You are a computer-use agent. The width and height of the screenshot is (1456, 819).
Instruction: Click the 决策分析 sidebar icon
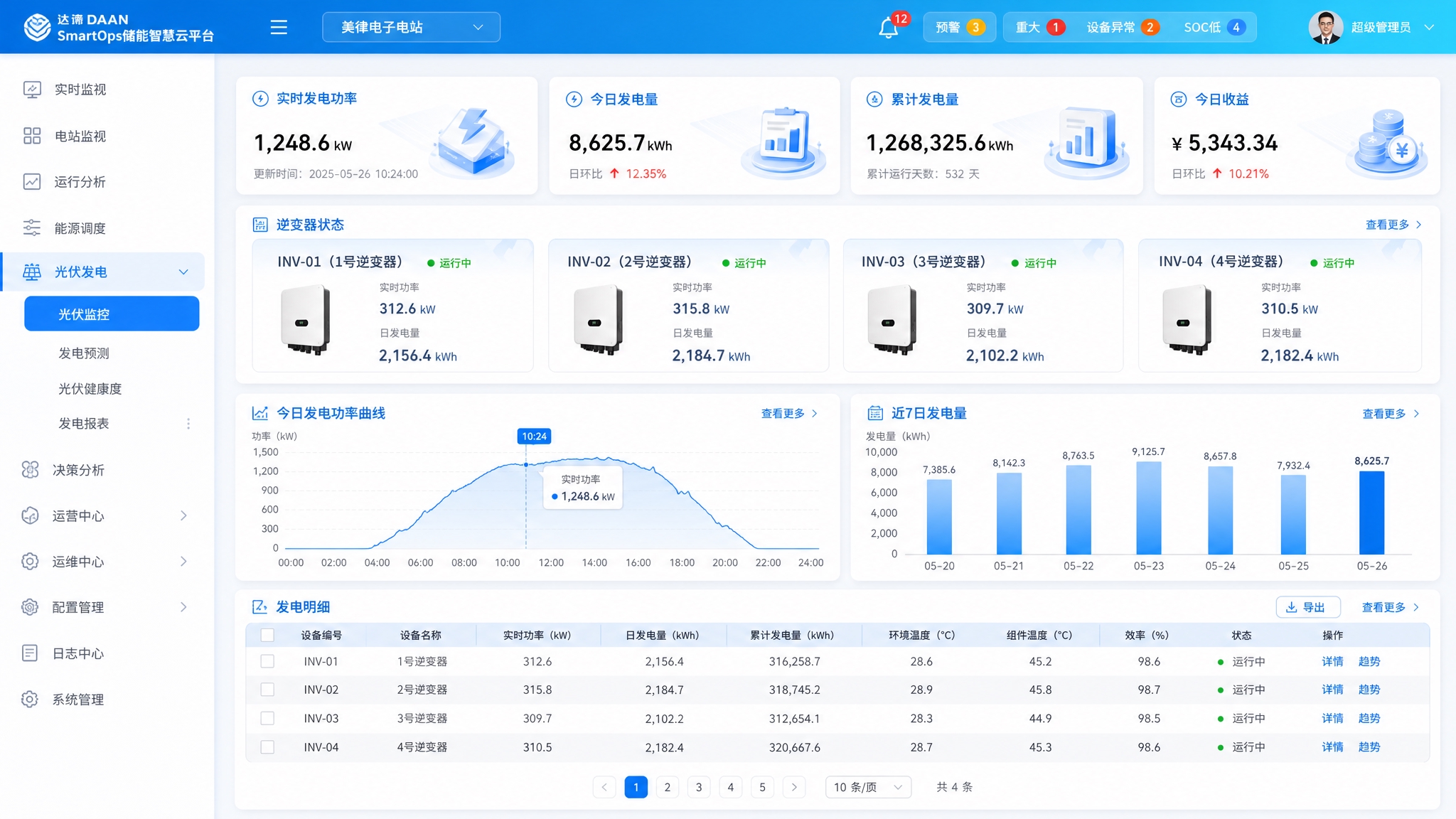31,469
